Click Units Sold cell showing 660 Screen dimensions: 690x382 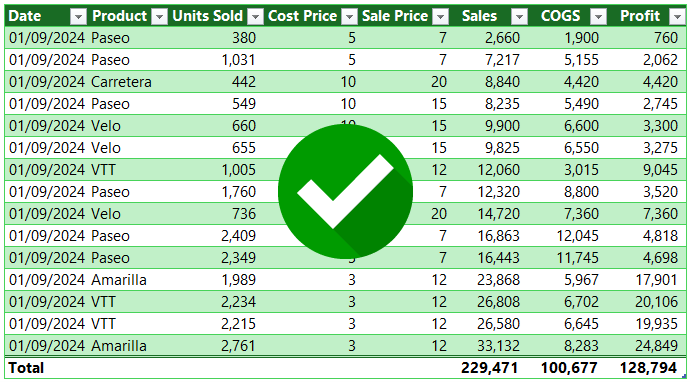click(244, 126)
